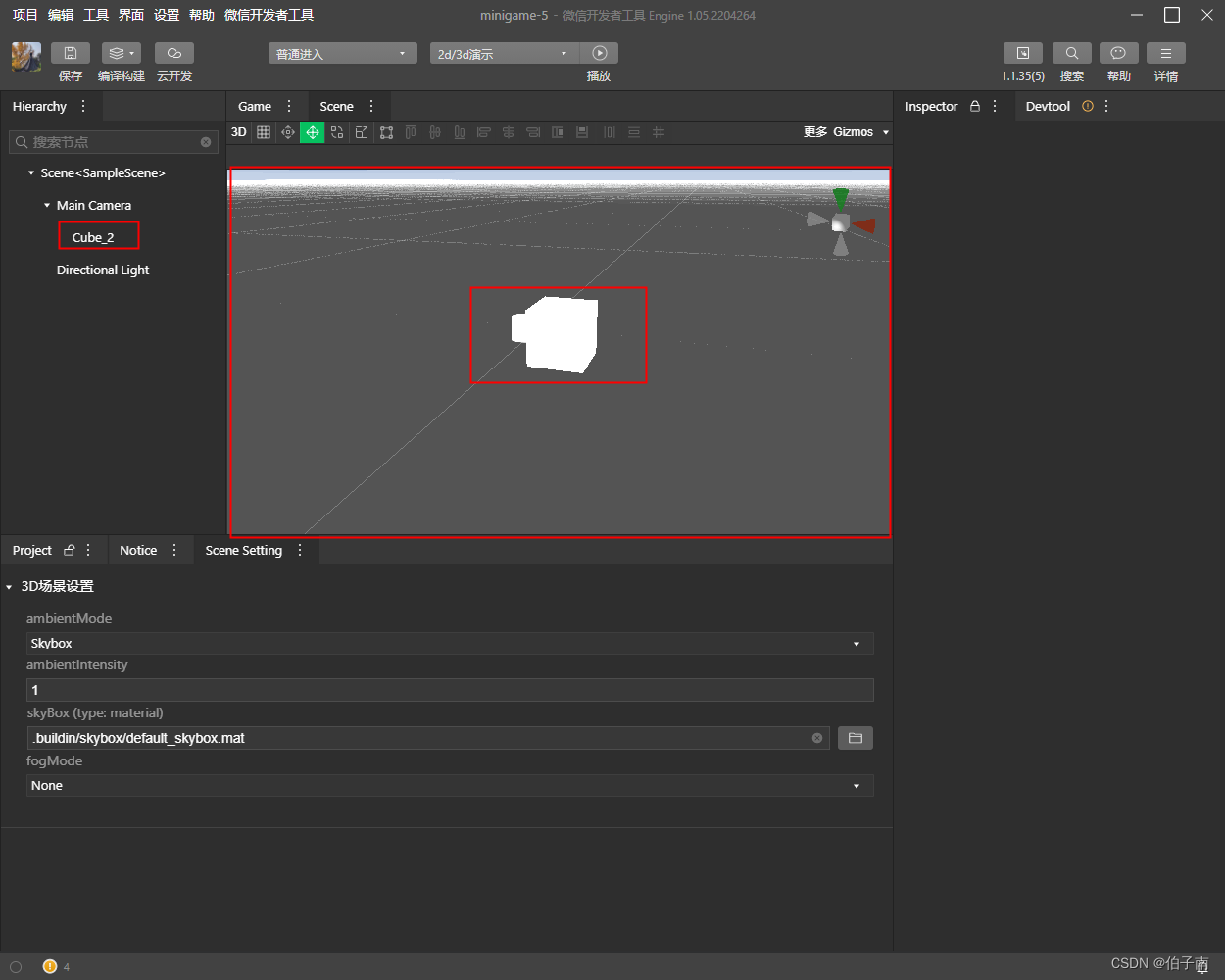
Task: Click the Save (保存) icon in toolbar
Action: point(70,53)
